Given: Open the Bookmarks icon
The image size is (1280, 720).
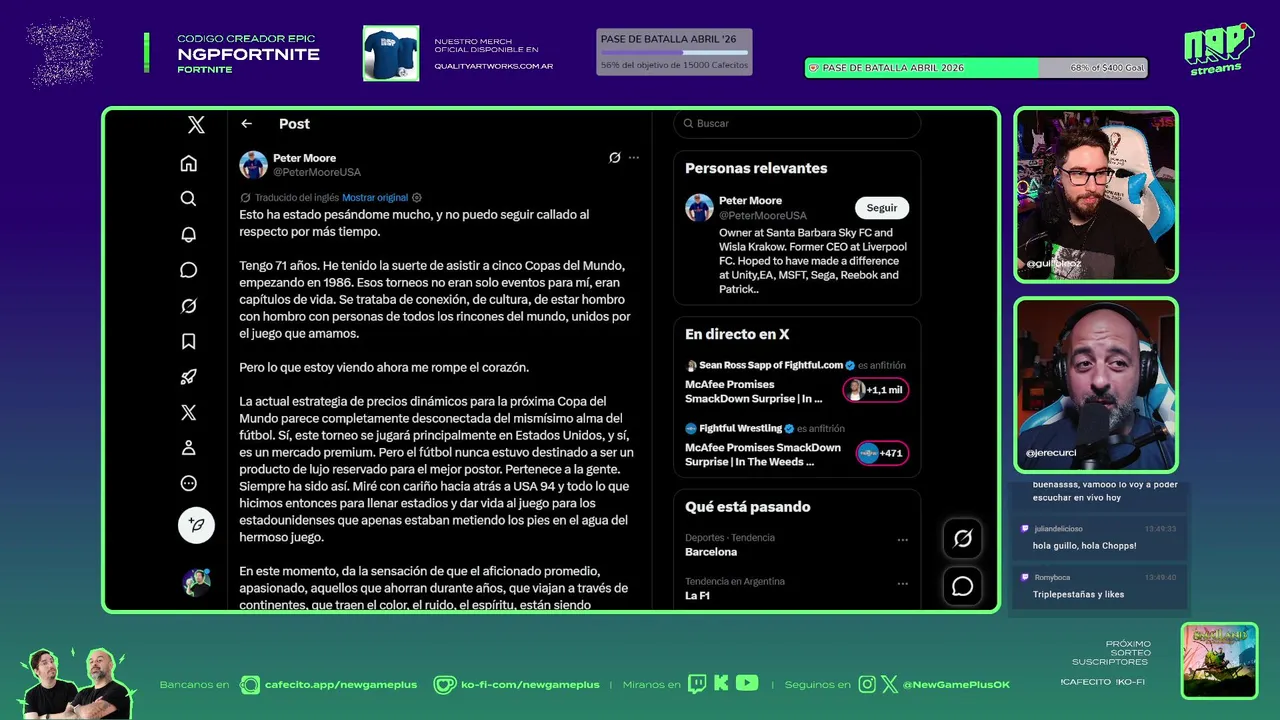Looking at the screenshot, I should (188, 341).
